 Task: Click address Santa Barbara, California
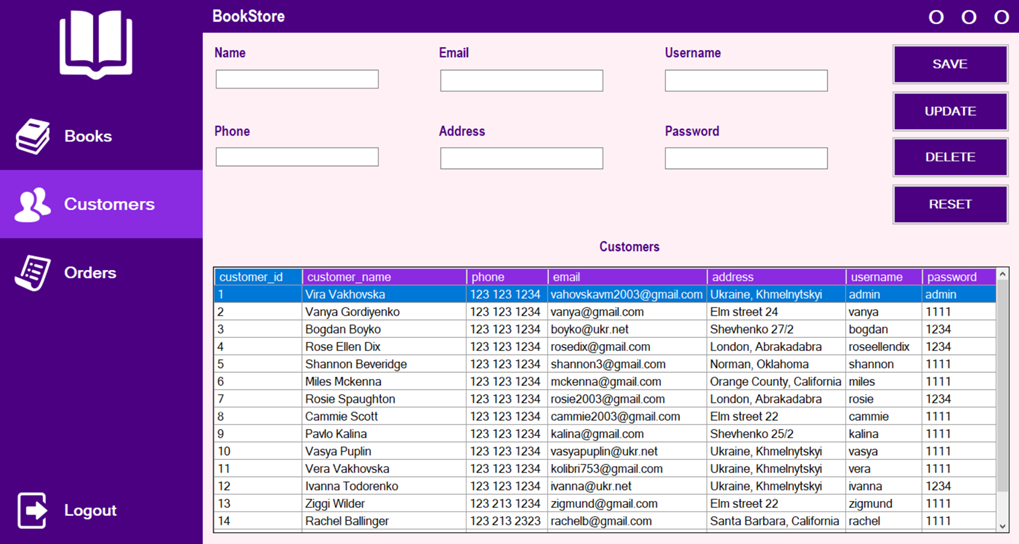(x=774, y=521)
